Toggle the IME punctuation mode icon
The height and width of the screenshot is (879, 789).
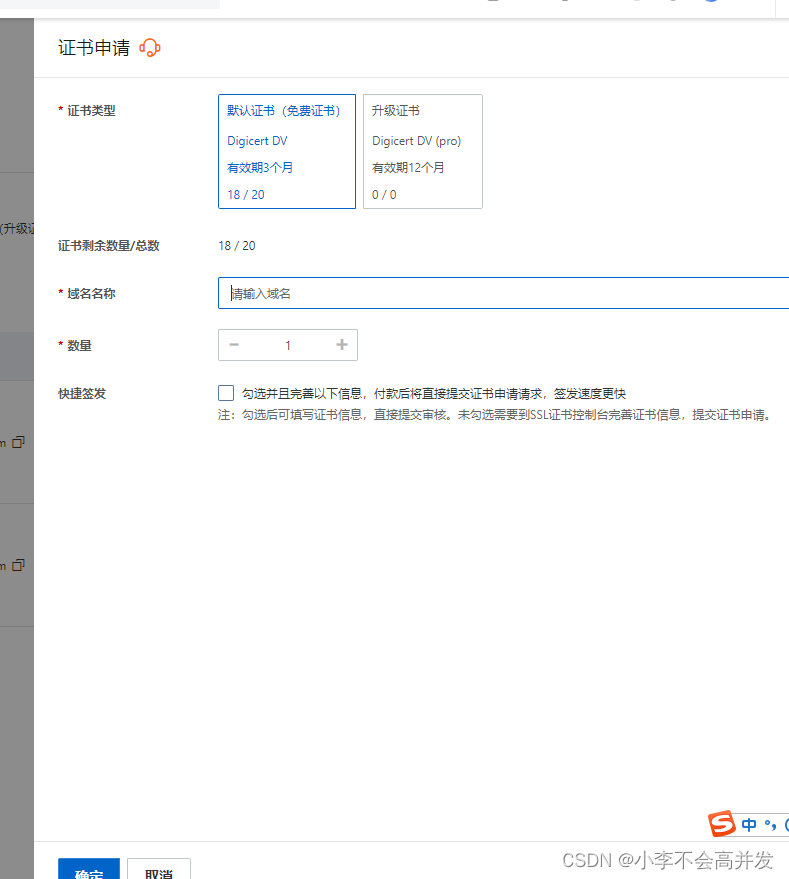tap(770, 825)
